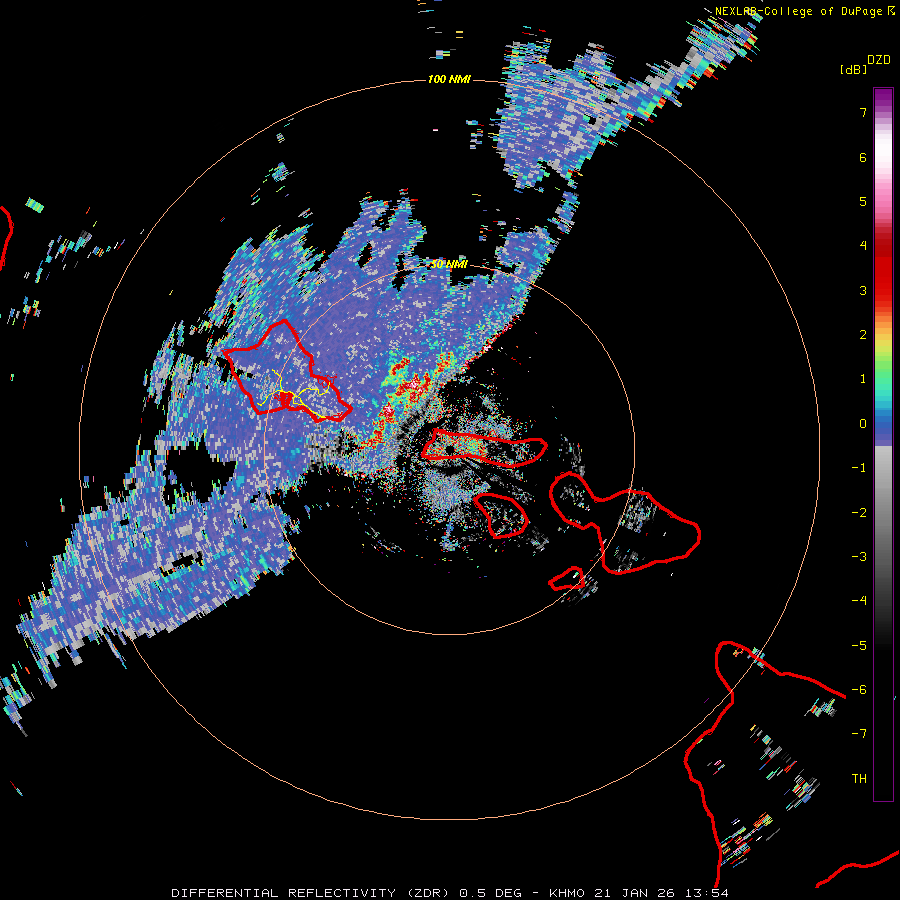The image size is (900, 900).
Task: Click the DZD product label above color bar
Action: click(x=879, y=60)
